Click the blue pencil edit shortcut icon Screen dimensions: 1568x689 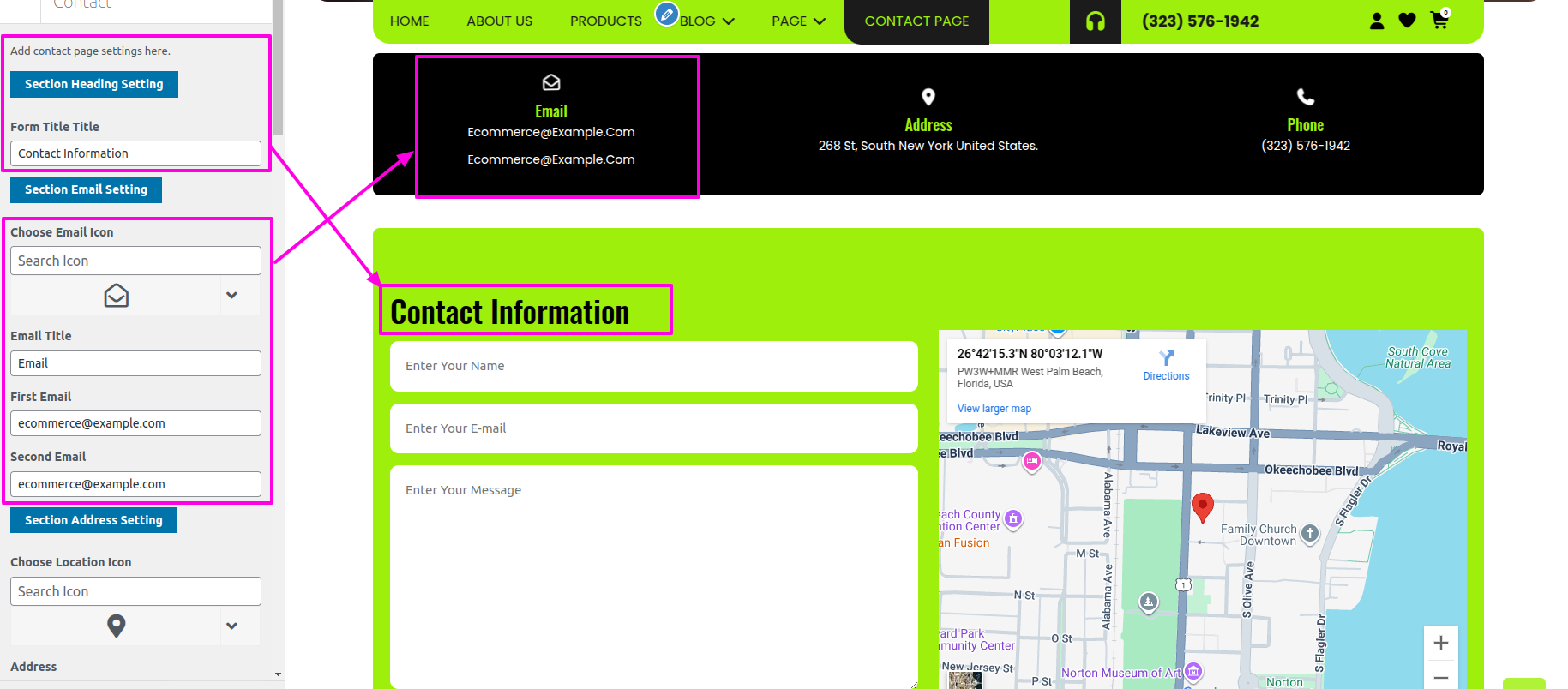666,14
